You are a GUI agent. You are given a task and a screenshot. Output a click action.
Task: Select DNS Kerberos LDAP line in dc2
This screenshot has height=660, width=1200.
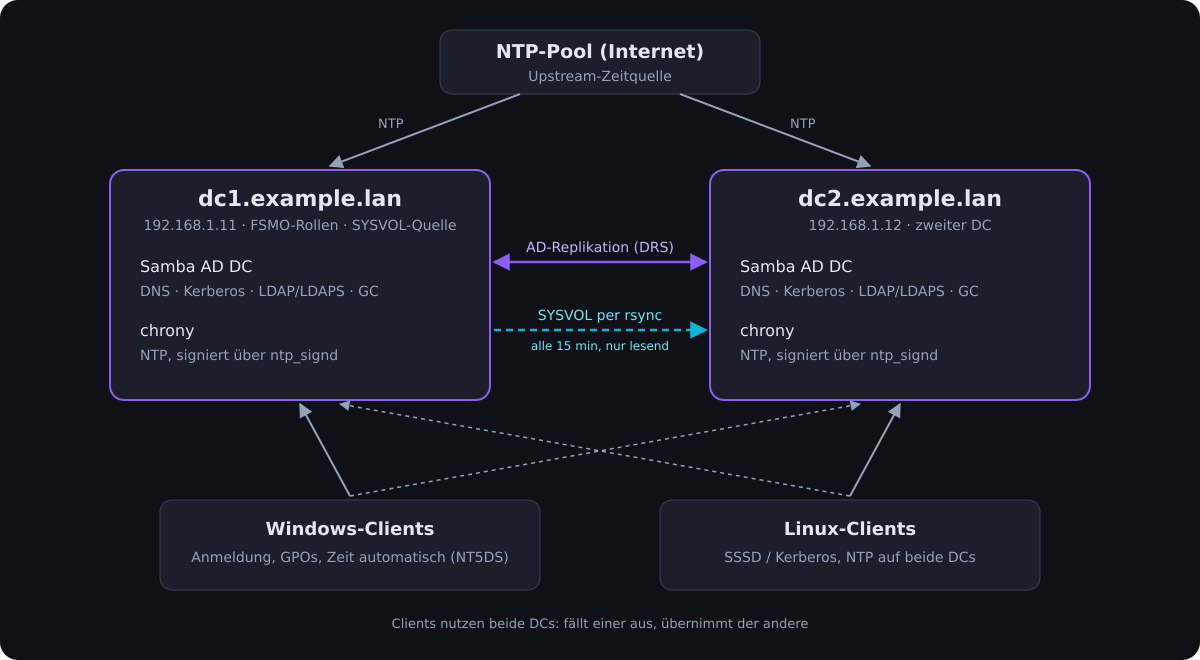(x=859, y=292)
